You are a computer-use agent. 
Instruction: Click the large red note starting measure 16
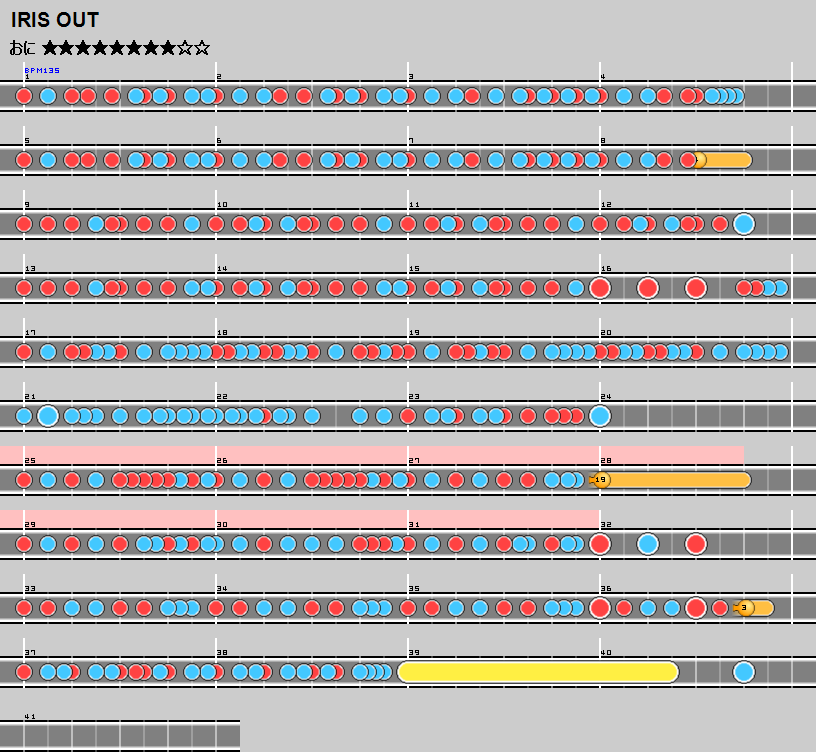coord(600,288)
